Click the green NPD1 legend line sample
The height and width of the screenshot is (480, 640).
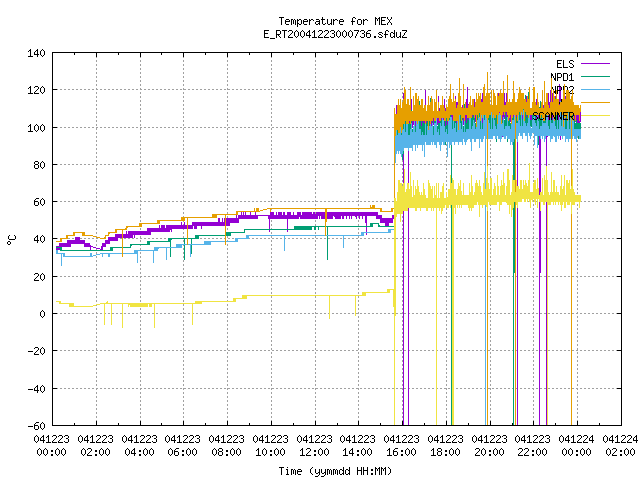click(595, 76)
